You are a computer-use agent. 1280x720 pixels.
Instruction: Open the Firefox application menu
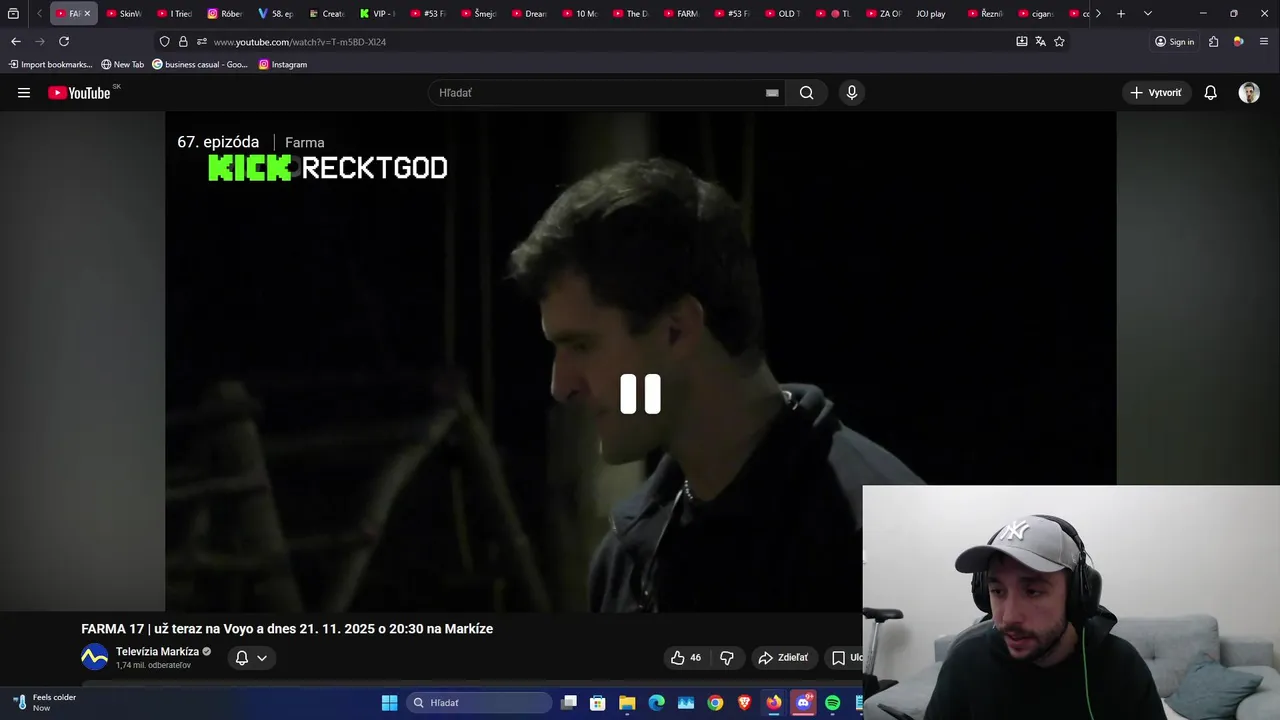click(x=1264, y=42)
